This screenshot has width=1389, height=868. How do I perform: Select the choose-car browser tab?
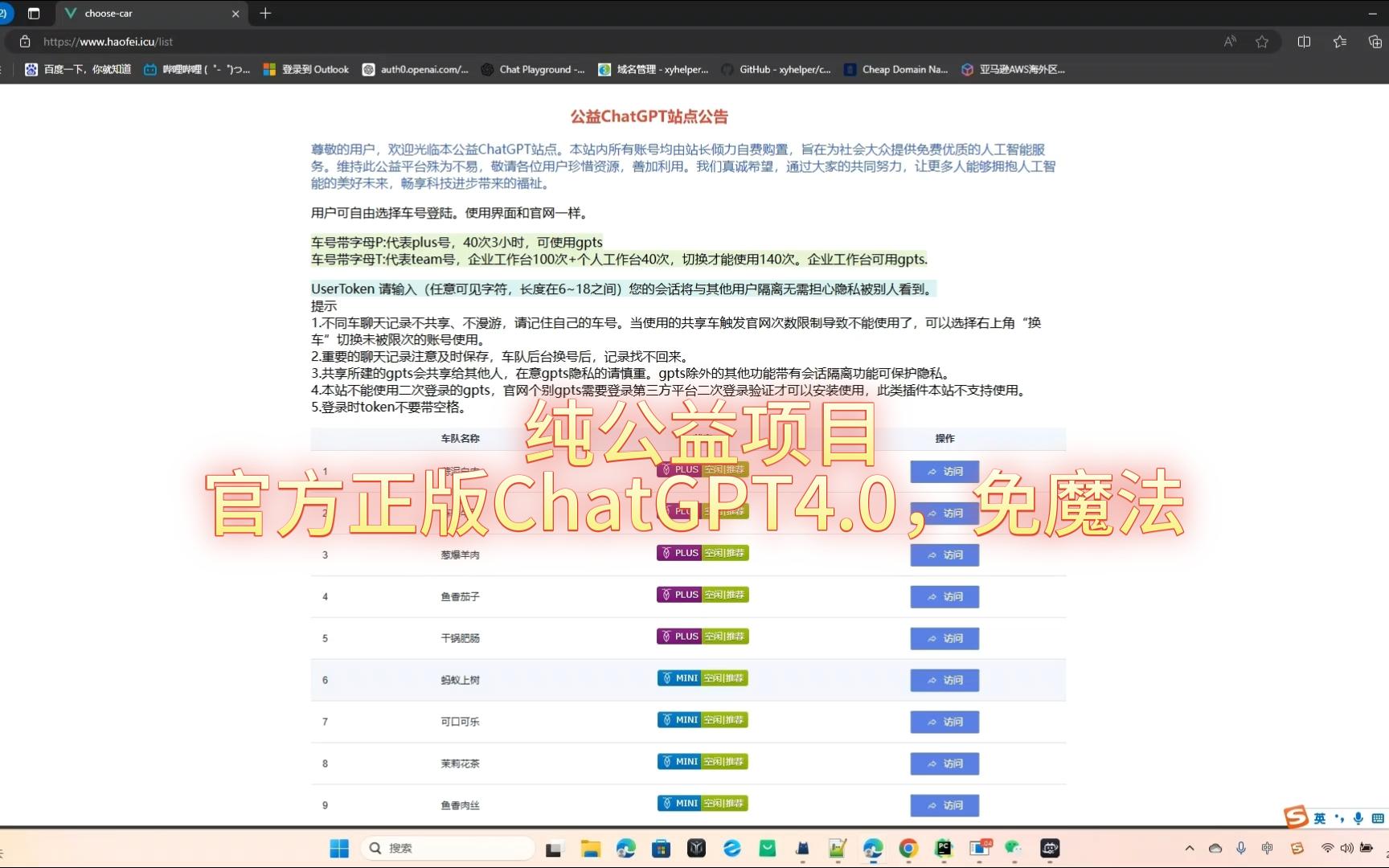coord(153,13)
